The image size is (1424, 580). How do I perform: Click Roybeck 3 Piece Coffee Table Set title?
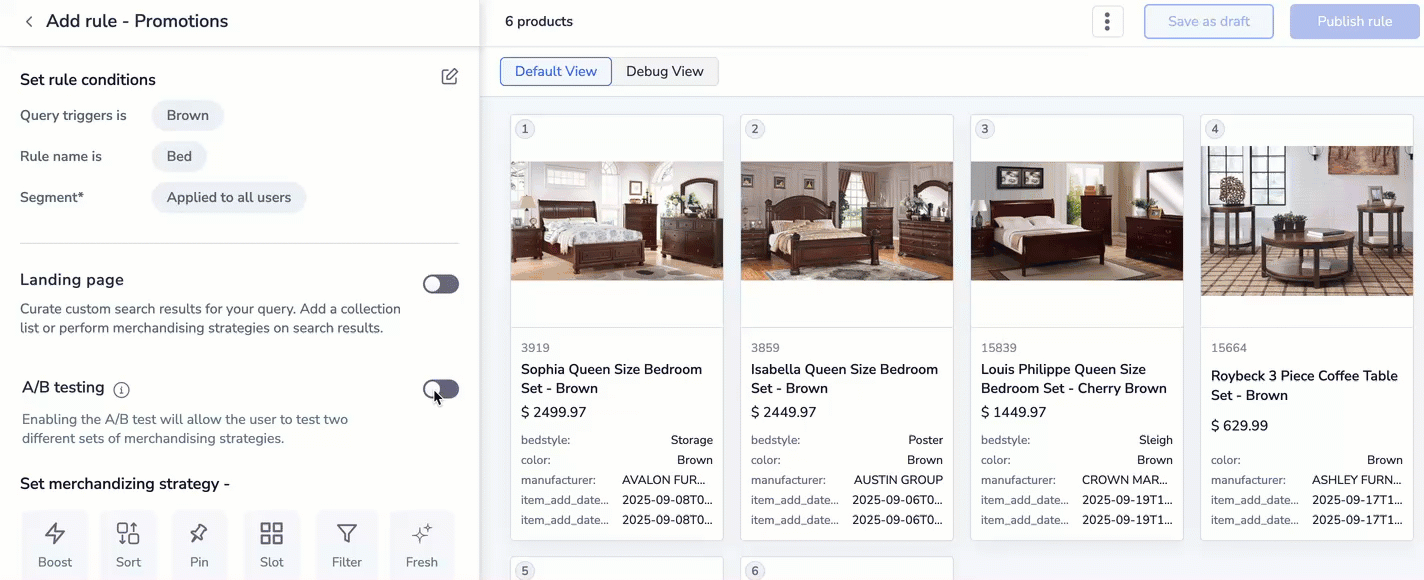point(1304,385)
